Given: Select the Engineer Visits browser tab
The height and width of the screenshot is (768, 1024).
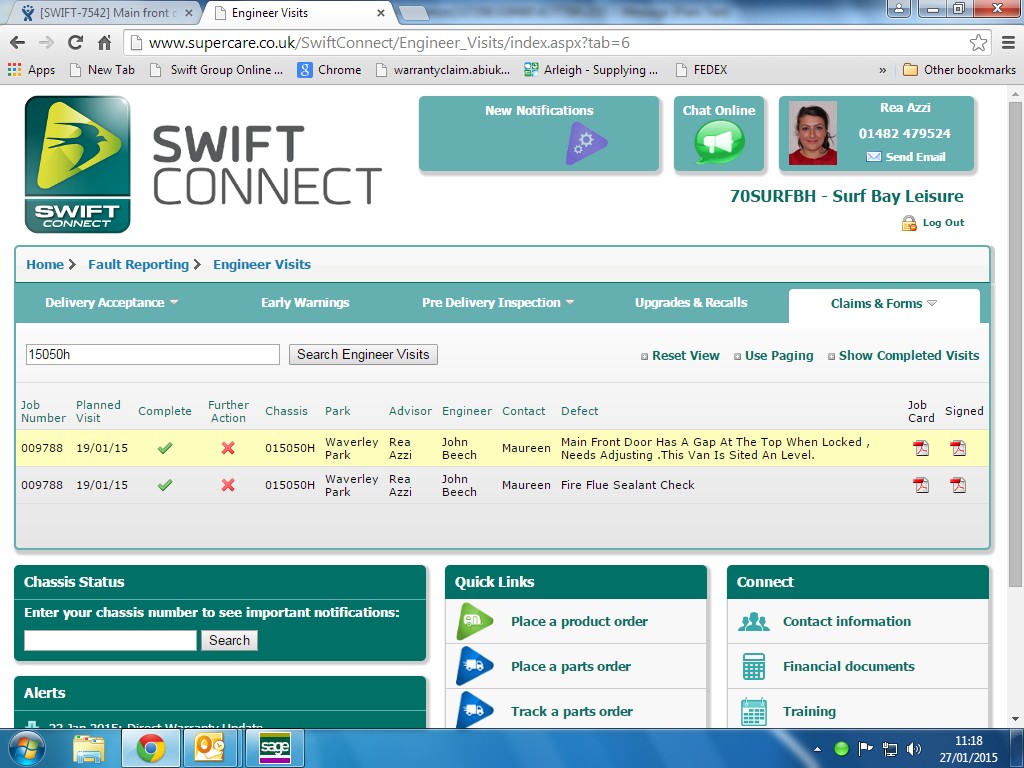Looking at the screenshot, I should point(296,12).
